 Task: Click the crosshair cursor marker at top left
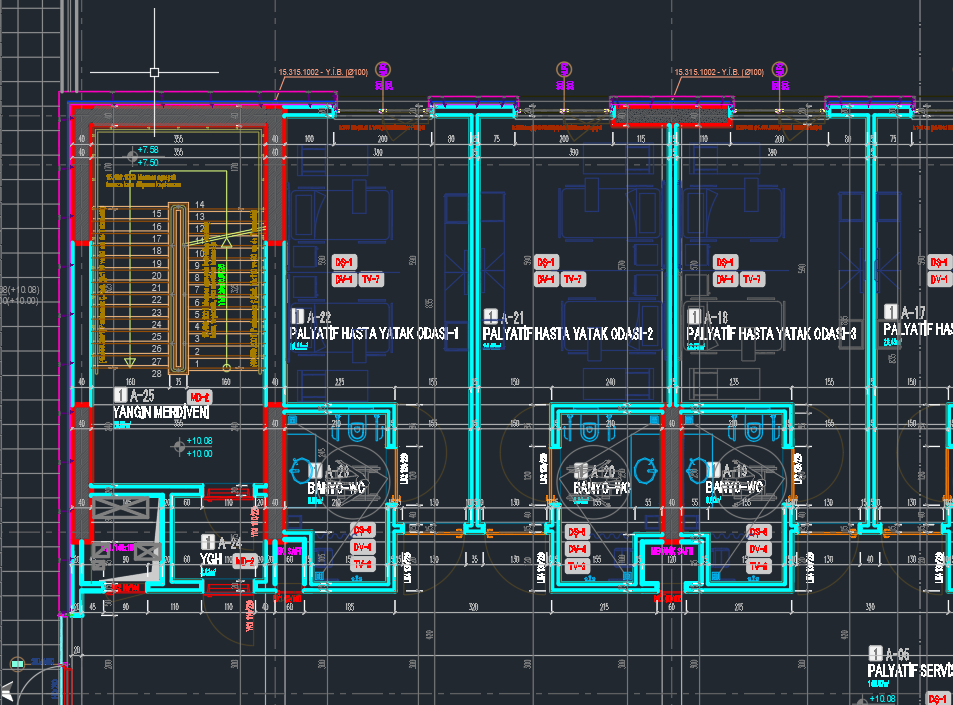(x=153, y=72)
